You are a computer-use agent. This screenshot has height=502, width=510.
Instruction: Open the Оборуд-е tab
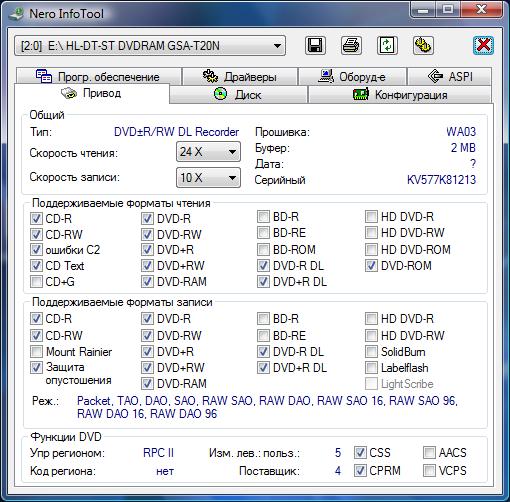pos(353,77)
